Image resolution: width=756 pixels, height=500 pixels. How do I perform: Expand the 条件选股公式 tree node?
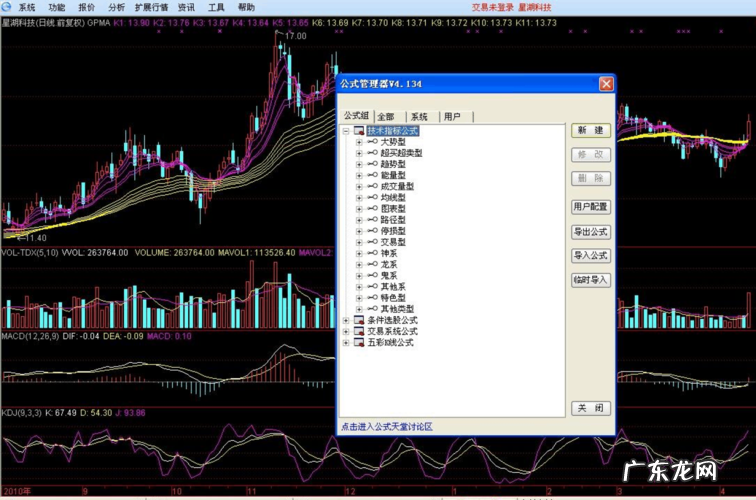(x=346, y=320)
